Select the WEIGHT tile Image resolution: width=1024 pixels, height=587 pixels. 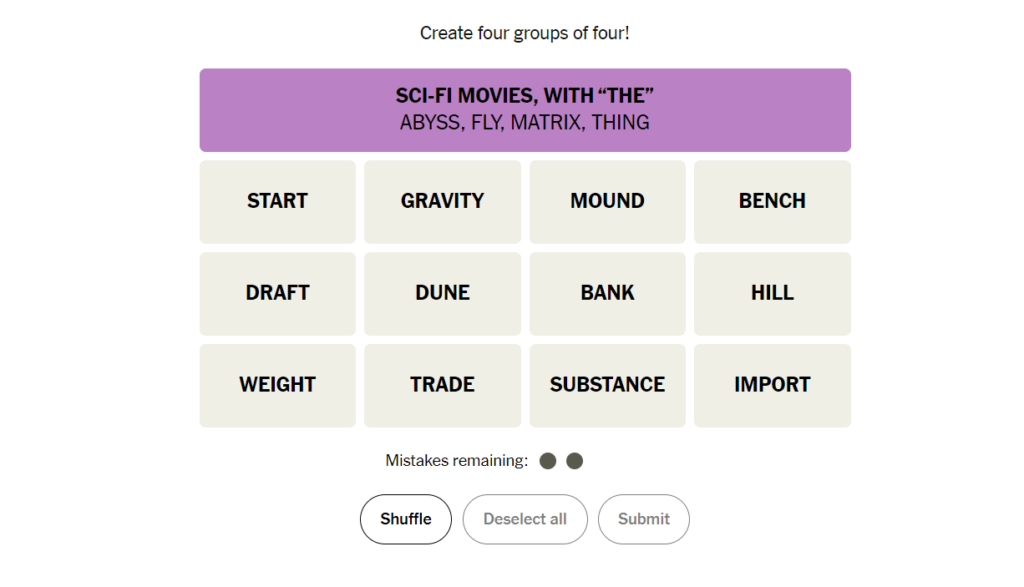[x=278, y=386]
